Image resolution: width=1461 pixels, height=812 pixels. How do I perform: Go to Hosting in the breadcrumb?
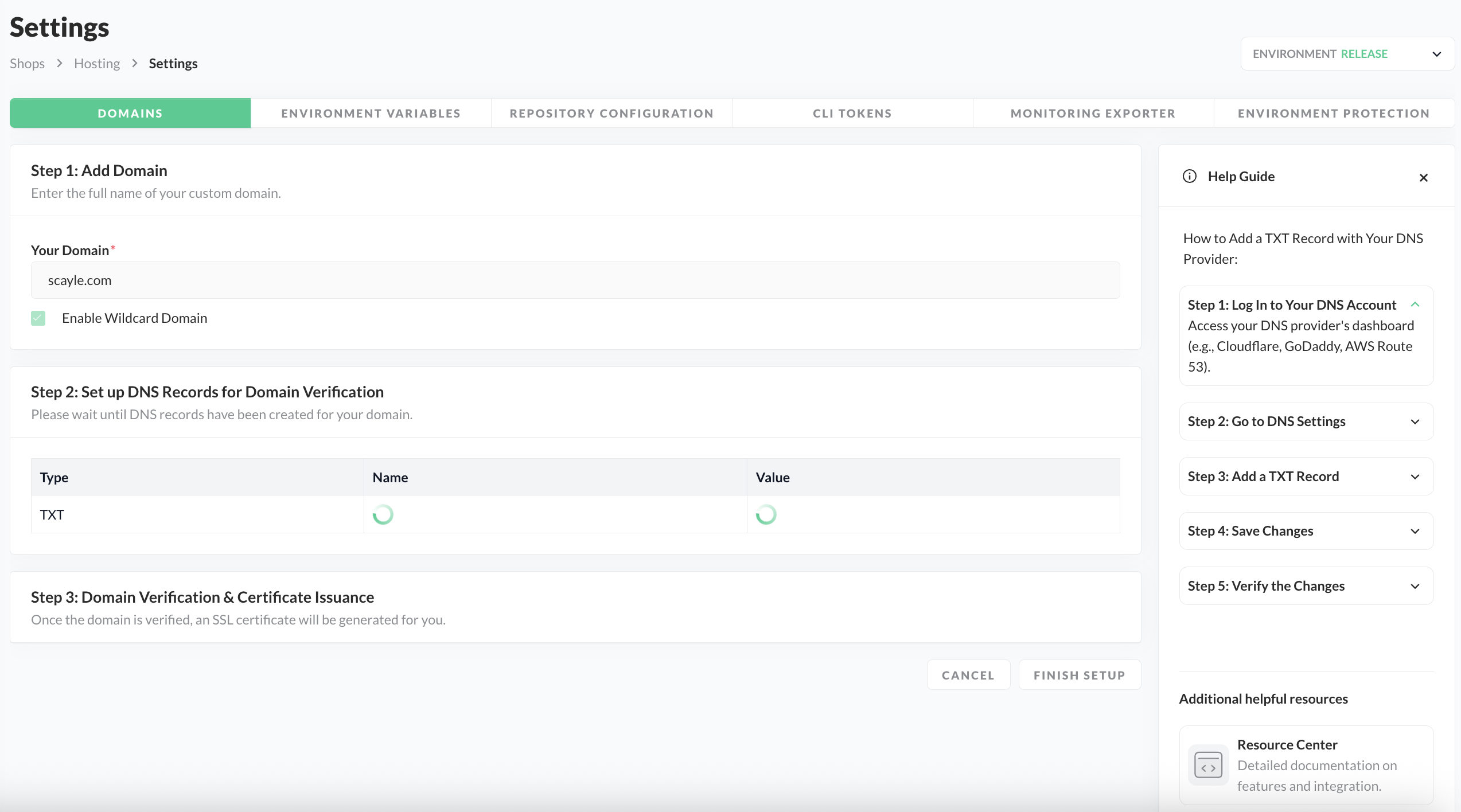click(x=97, y=63)
